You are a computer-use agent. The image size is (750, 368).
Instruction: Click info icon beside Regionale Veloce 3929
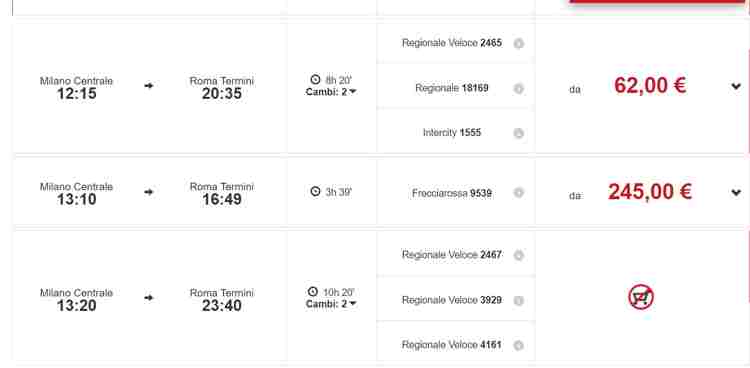pyautogui.click(x=518, y=301)
